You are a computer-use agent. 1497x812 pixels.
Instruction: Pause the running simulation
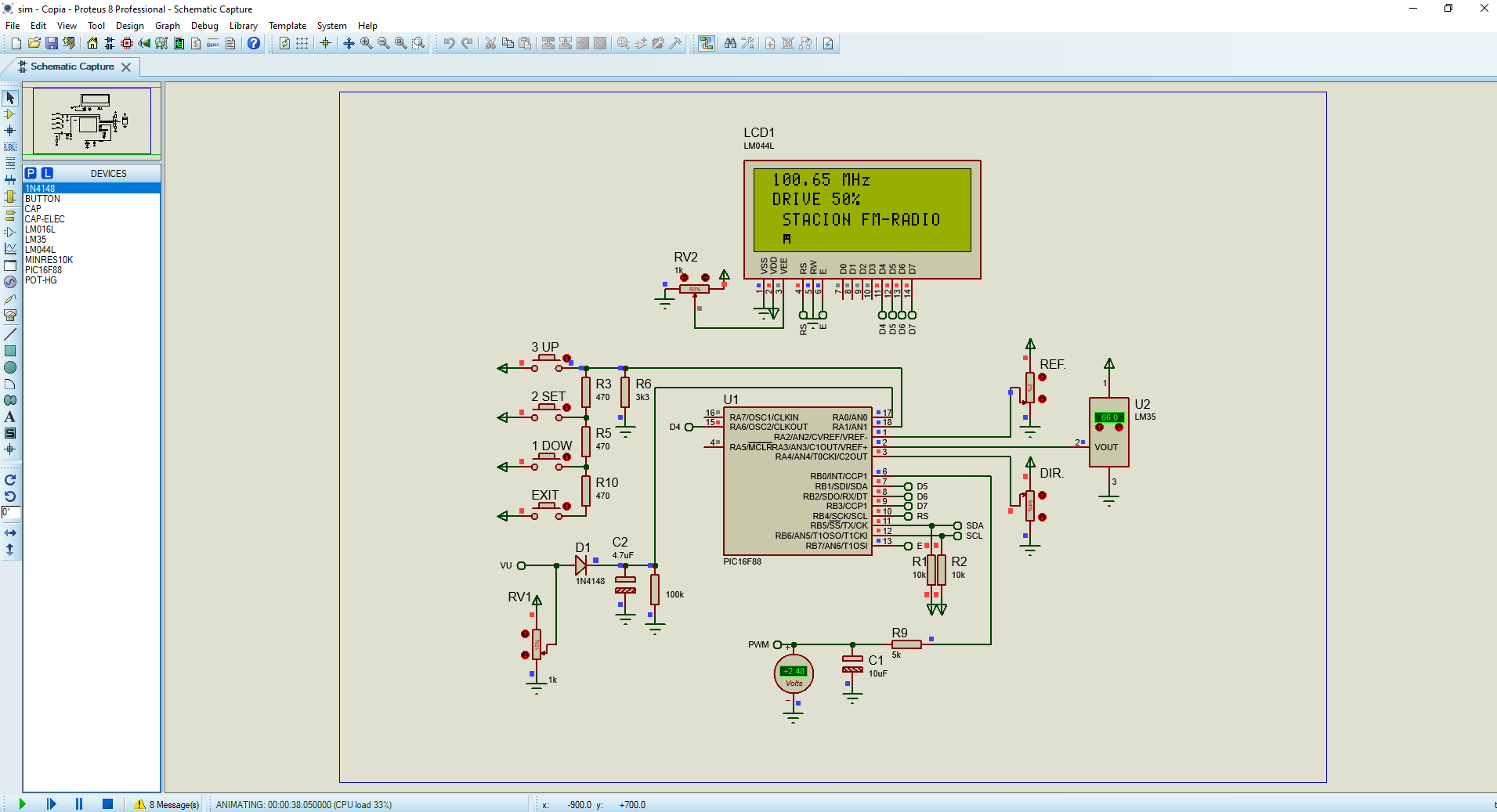[x=79, y=803]
